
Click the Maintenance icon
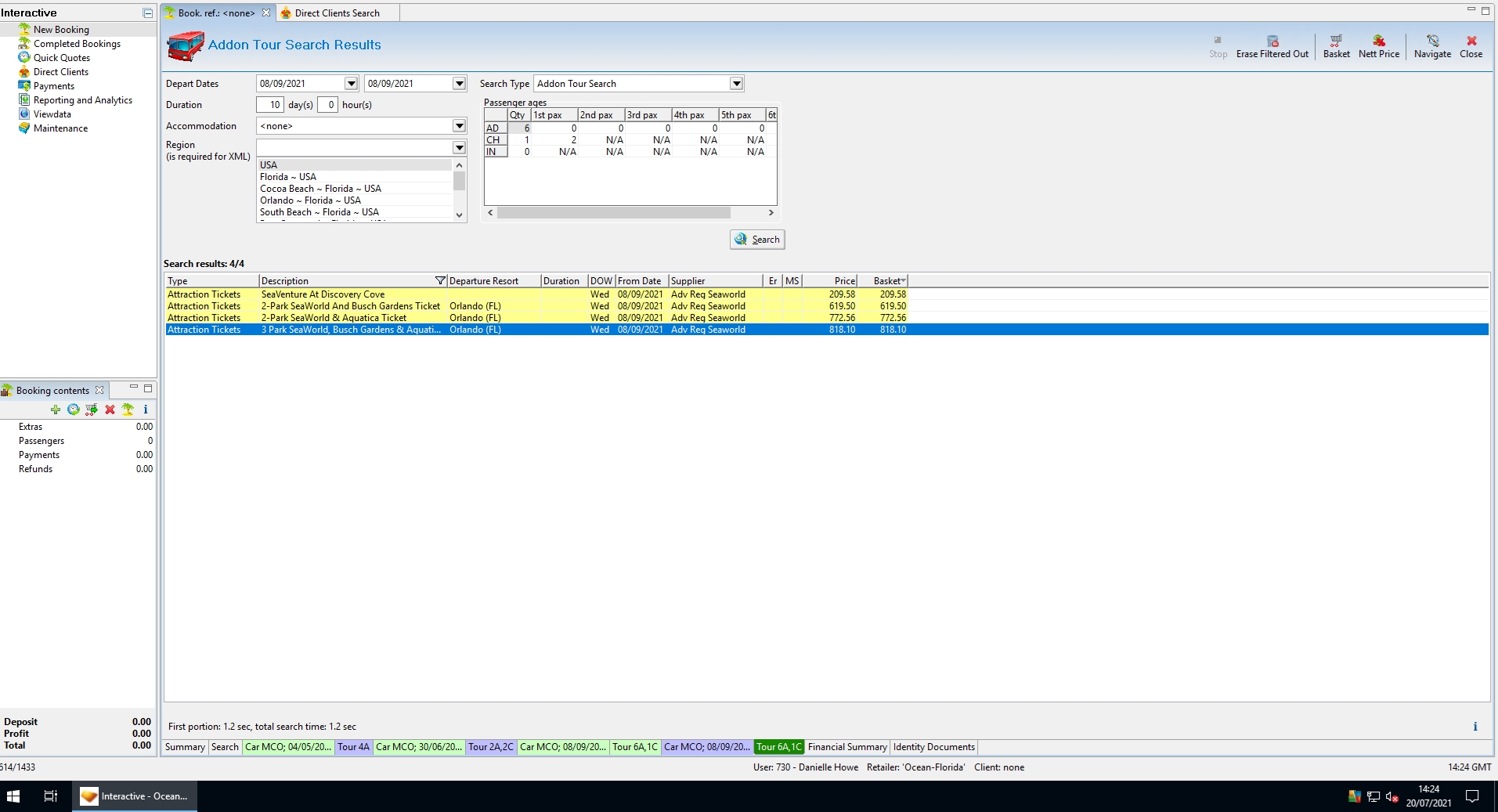point(24,128)
